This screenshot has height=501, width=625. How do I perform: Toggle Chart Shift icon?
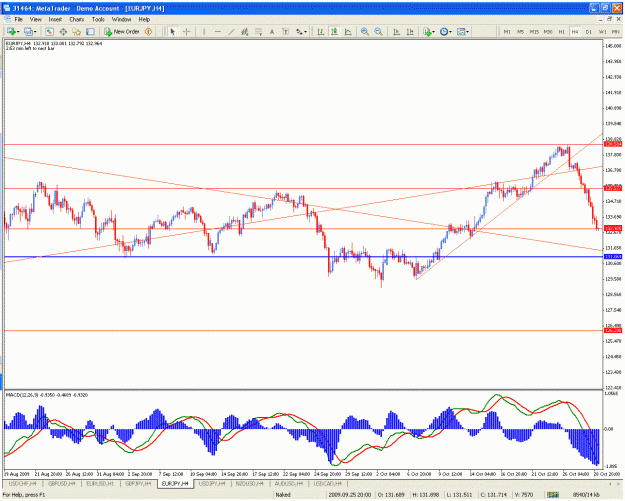410,31
